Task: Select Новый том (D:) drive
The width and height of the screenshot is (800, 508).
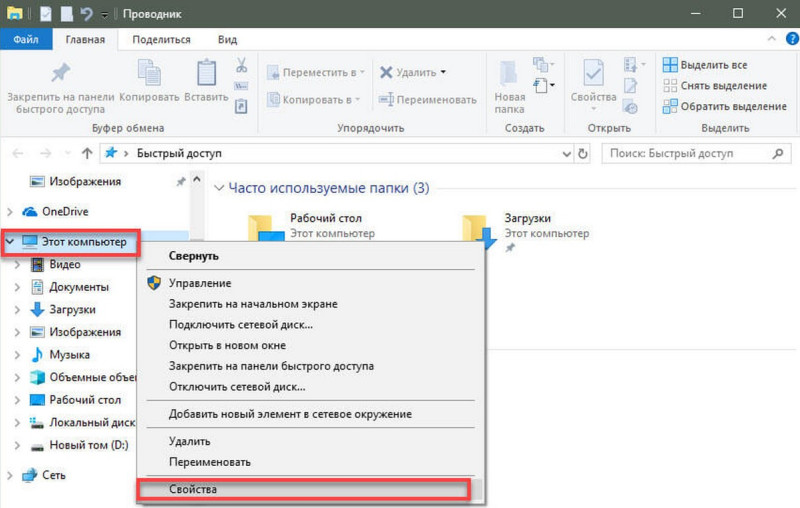Action: click(88, 445)
